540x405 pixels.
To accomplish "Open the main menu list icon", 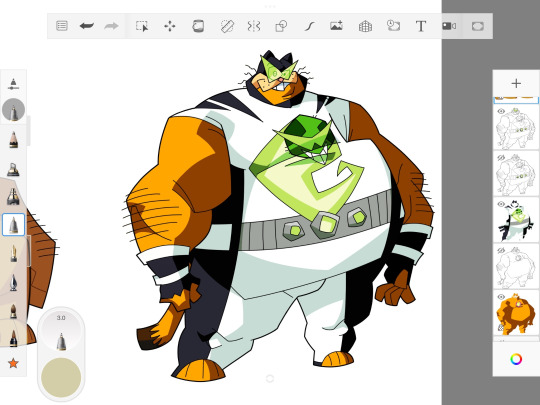I will click(x=62, y=26).
